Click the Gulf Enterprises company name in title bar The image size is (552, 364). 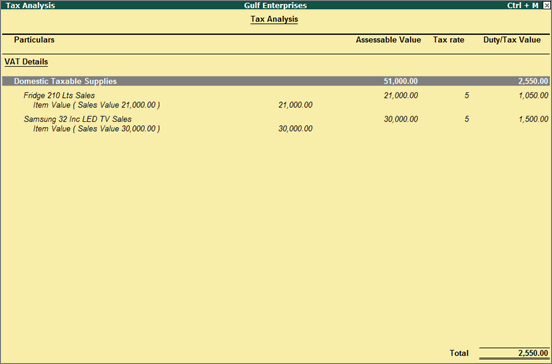[x=276, y=5]
